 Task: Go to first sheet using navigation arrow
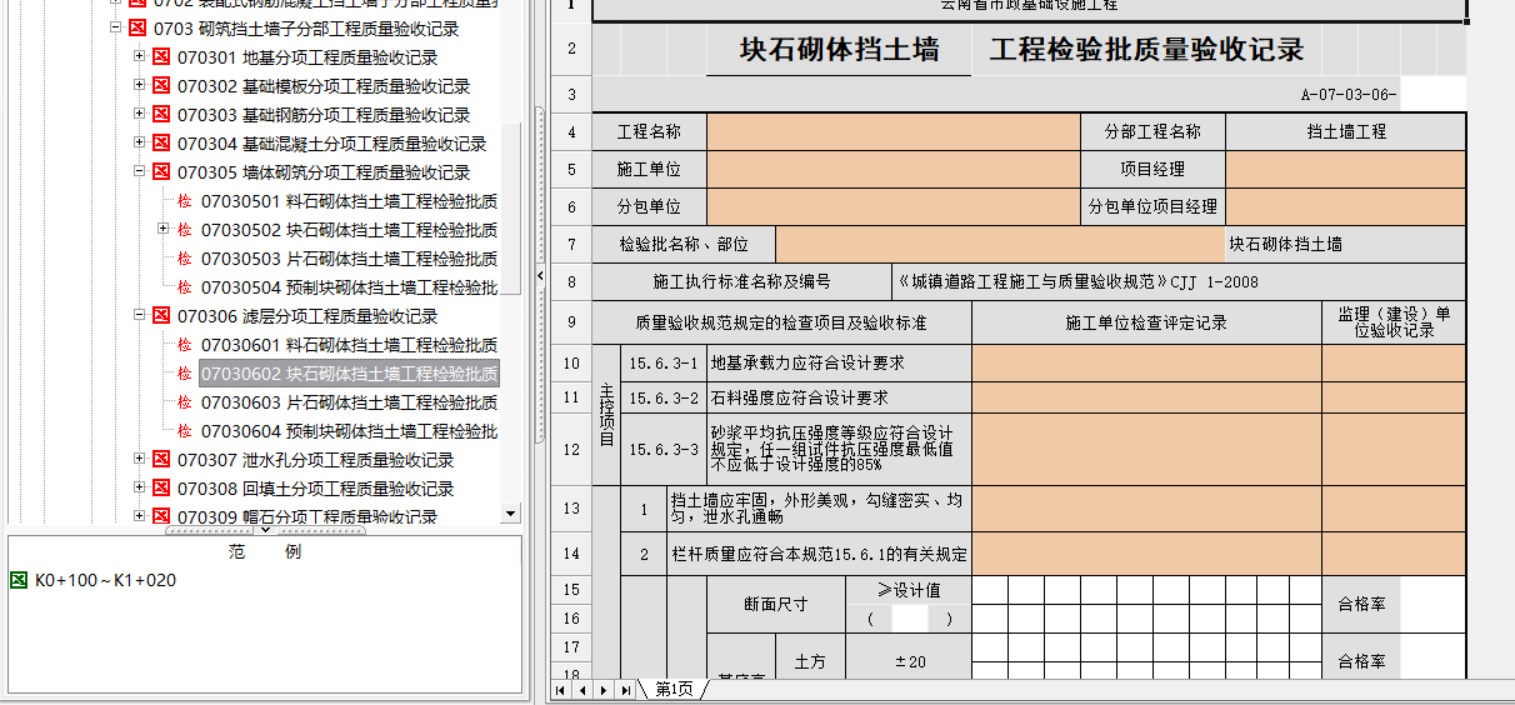(560, 690)
